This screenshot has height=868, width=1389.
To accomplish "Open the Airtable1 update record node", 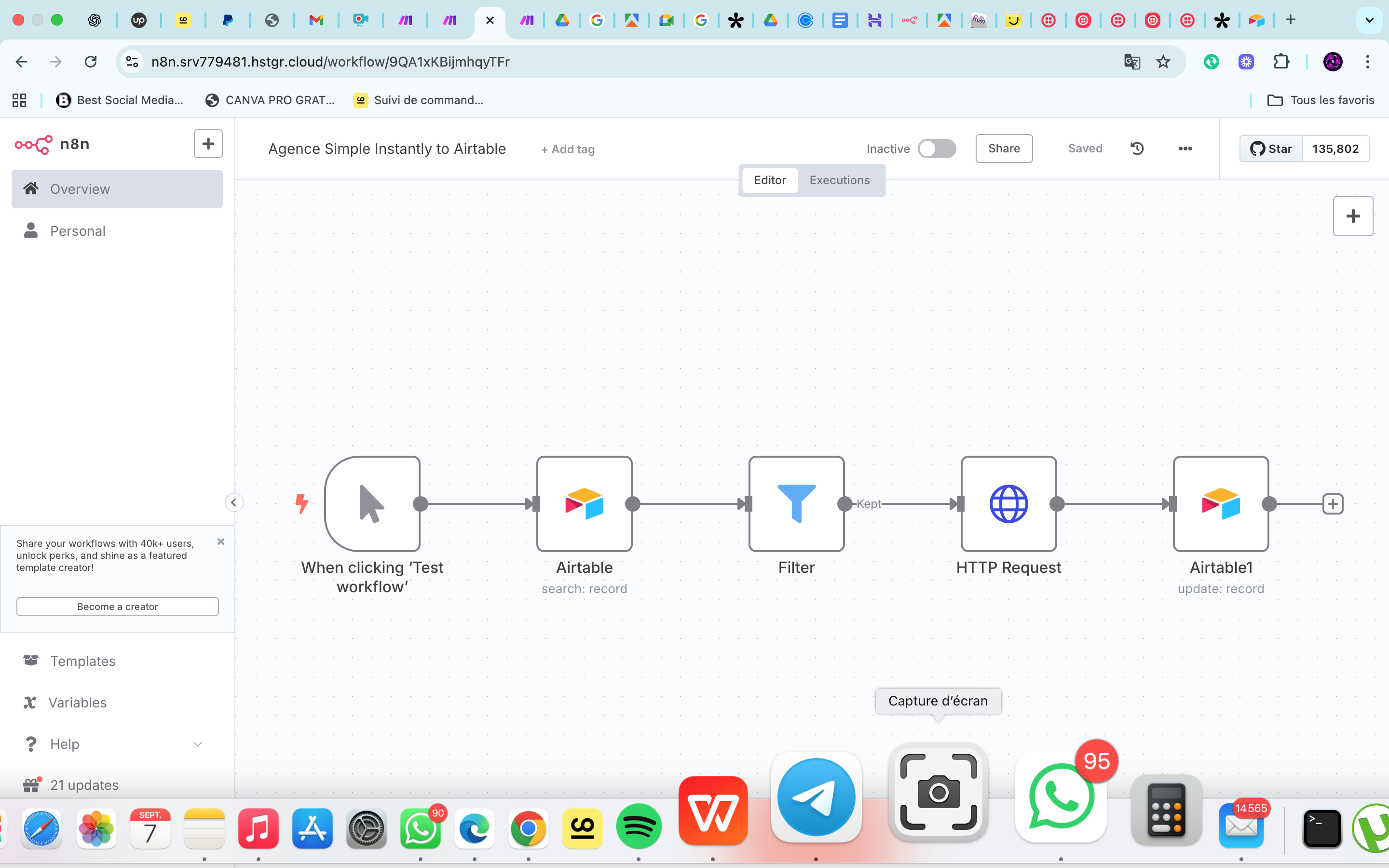I will [1221, 503].
